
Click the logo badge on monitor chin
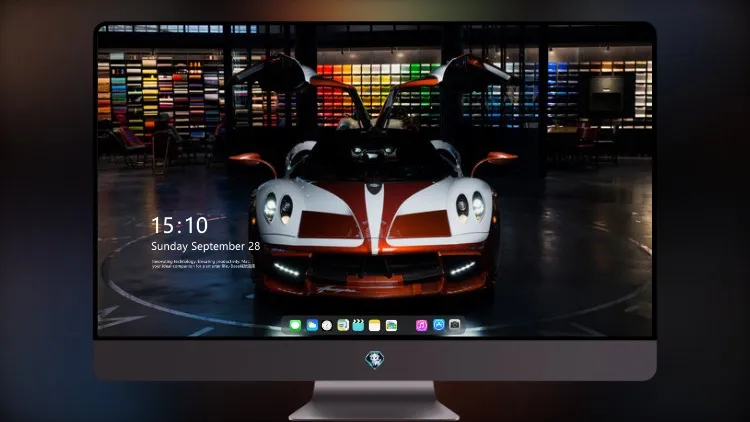tap(375, 360)
